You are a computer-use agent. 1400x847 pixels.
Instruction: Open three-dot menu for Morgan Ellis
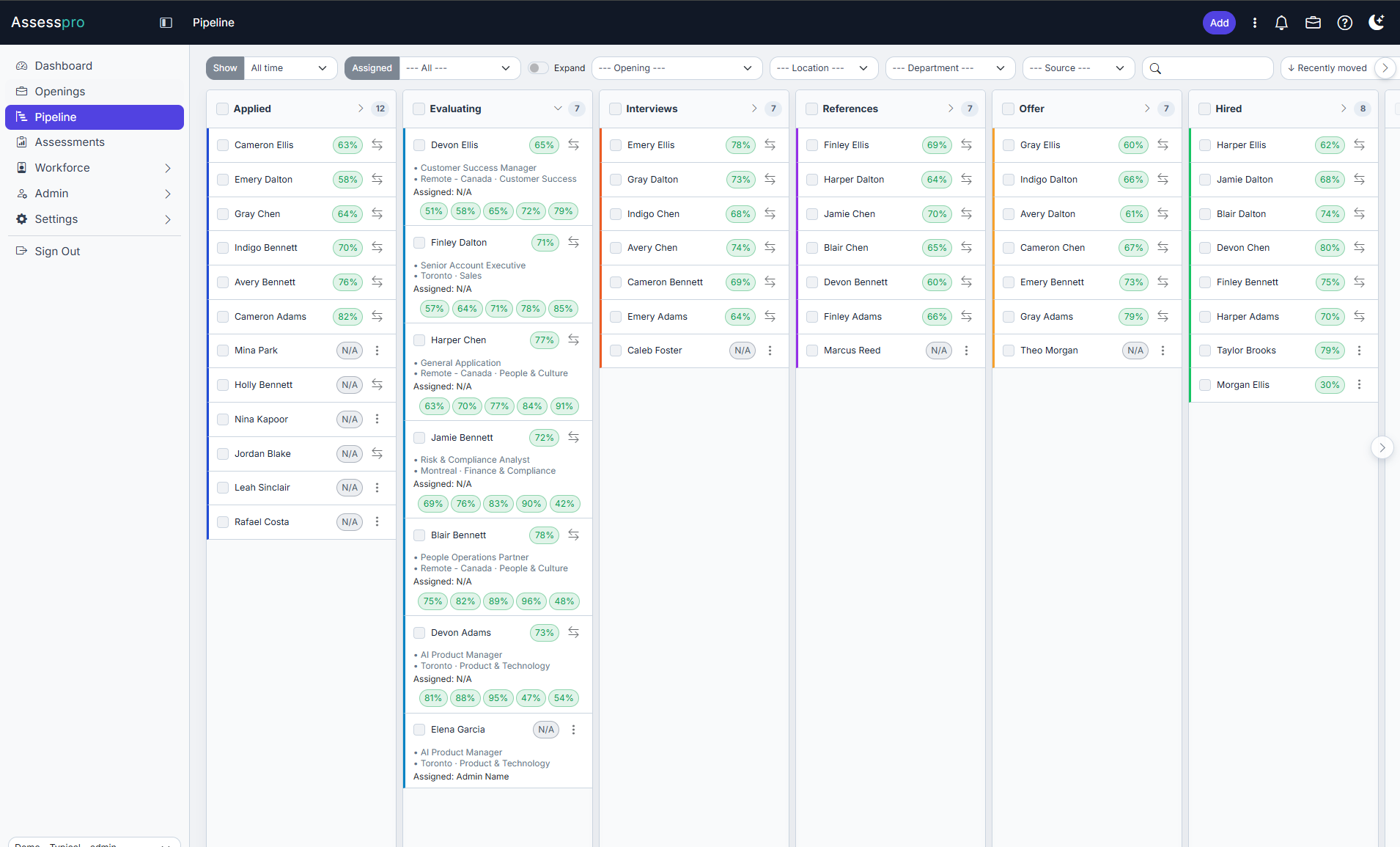[x=1359, y=385]
